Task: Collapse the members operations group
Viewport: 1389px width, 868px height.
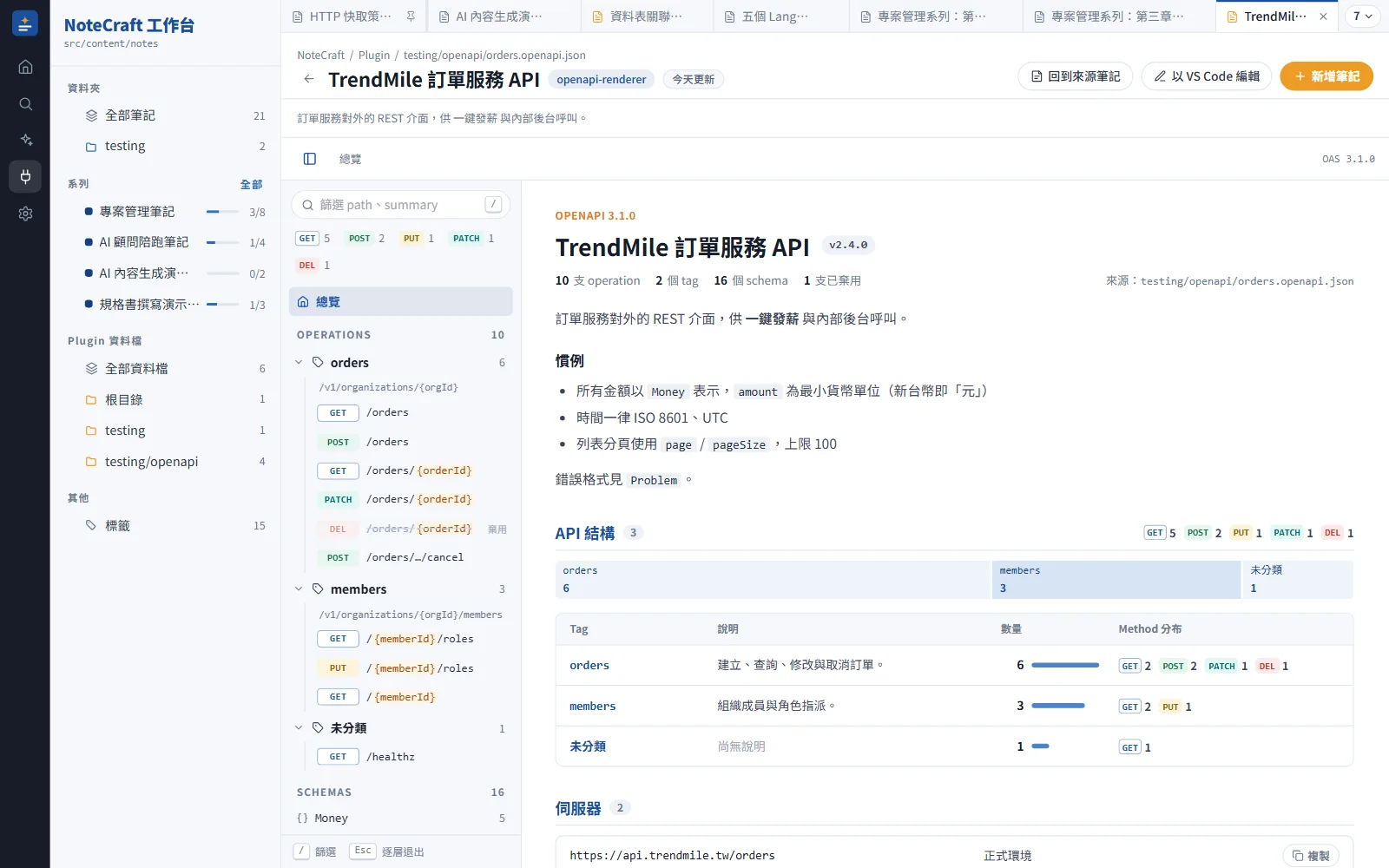Action: click(299, 589)
